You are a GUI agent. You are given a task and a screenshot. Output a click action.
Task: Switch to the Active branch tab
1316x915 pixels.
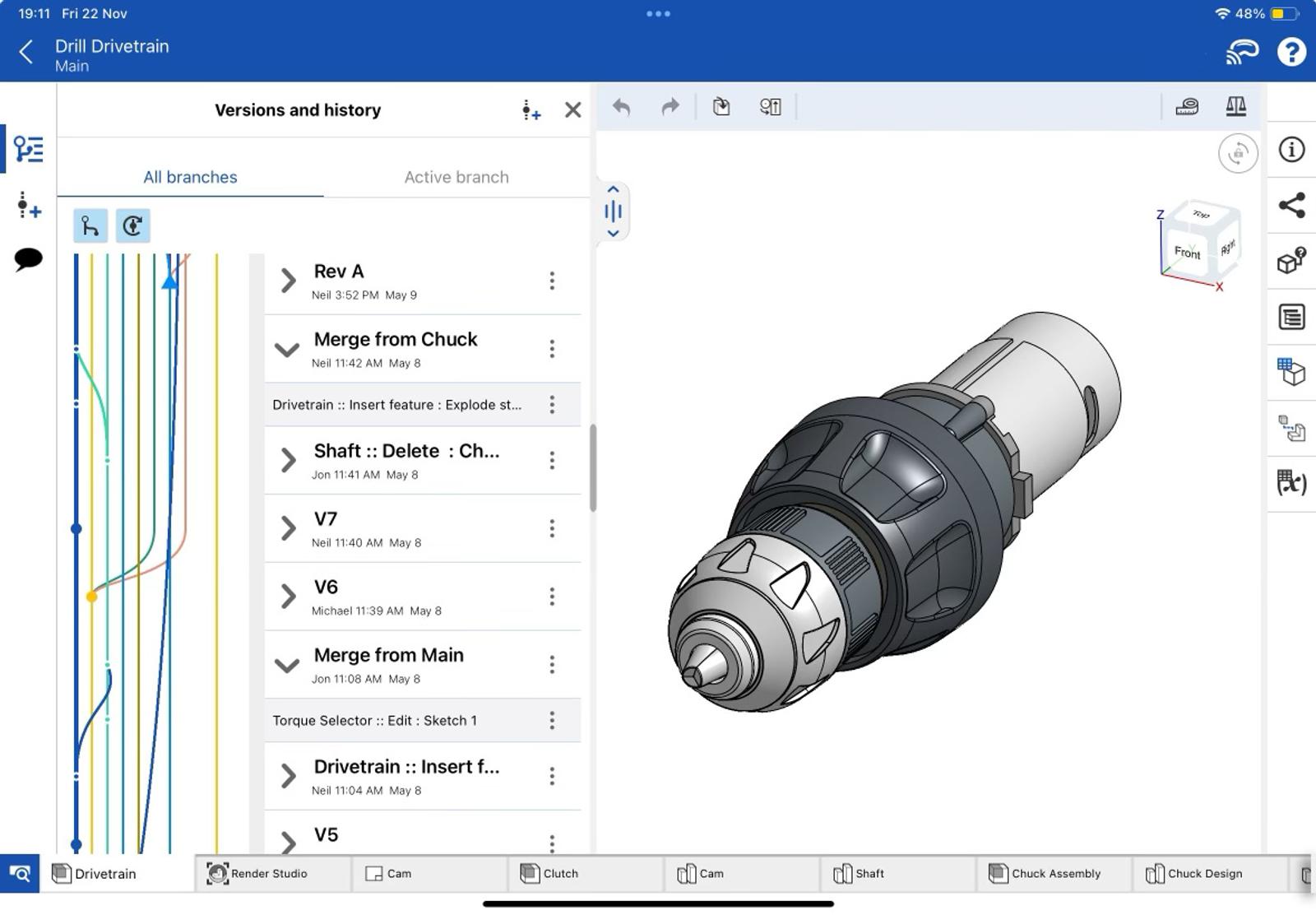(456, 177)
